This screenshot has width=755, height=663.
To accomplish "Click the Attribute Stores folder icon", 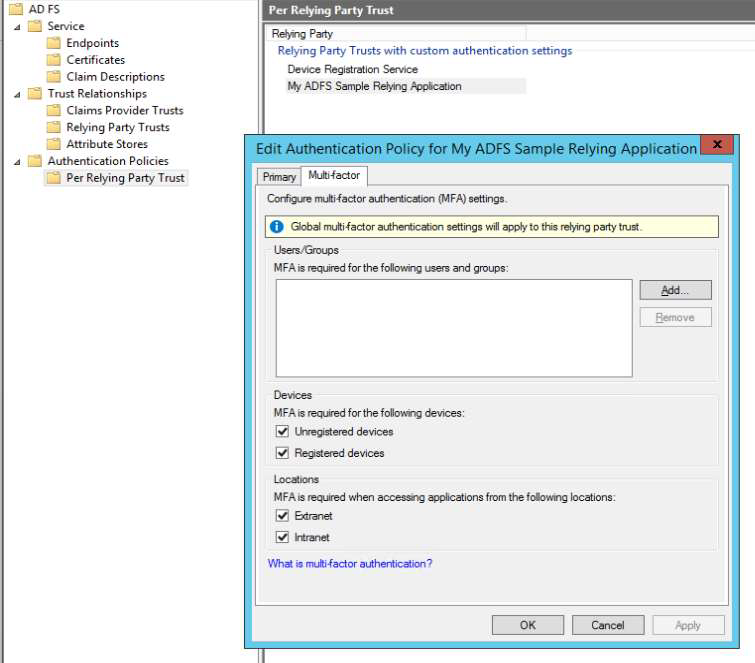I will point(54,144).
